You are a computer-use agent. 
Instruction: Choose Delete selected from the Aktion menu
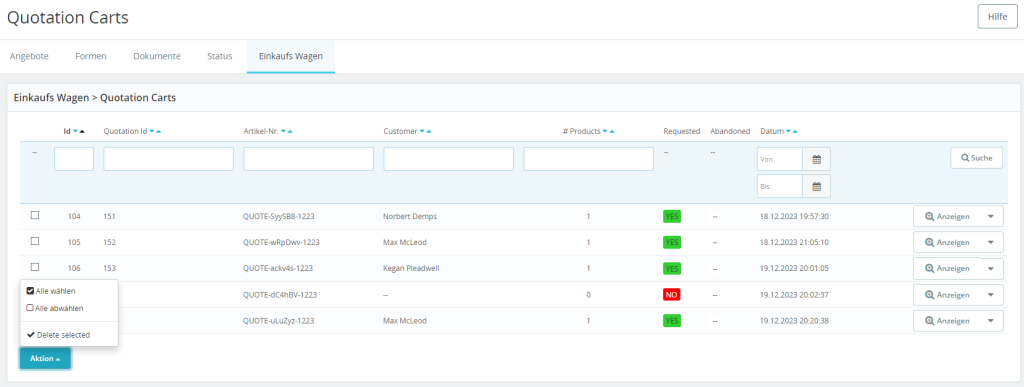point(59,335)
